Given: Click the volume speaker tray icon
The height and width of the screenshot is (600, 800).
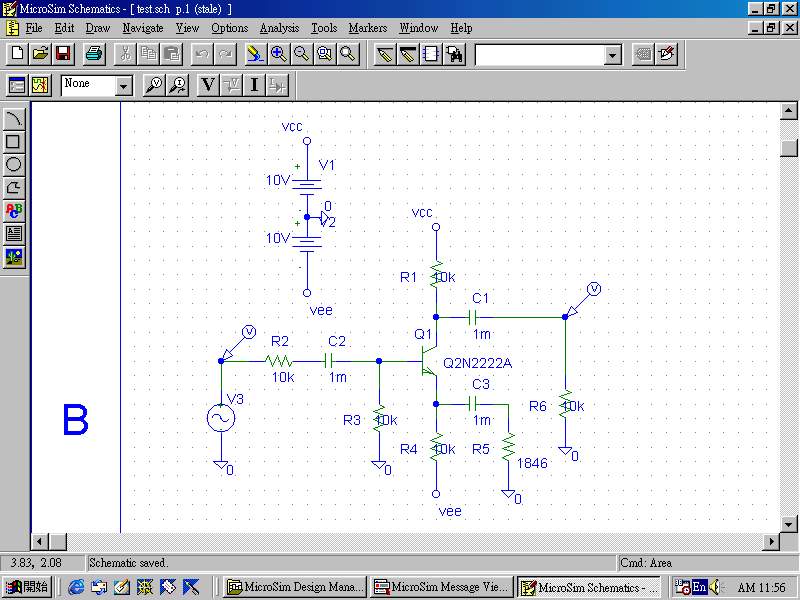Looking at the screenshot, I should point(715,587).
